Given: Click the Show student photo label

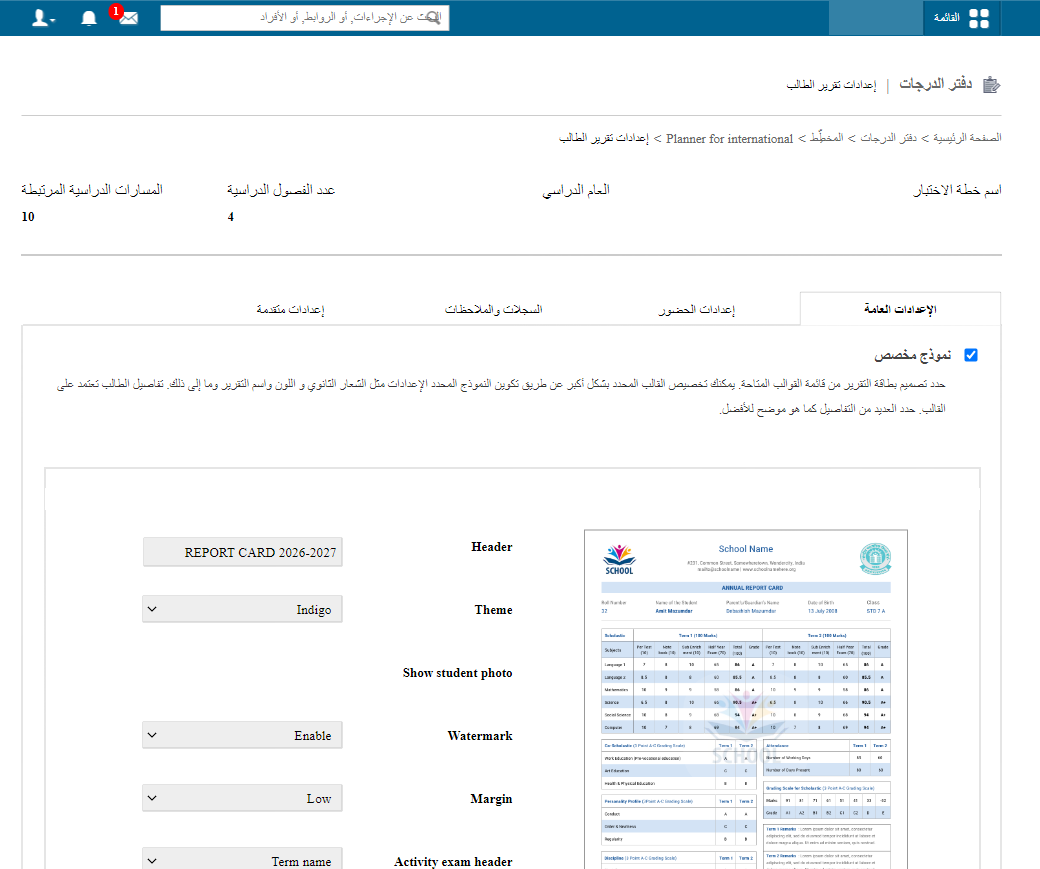Looking at the screenshot, I should pyautogui.click(x=457, y=673).
